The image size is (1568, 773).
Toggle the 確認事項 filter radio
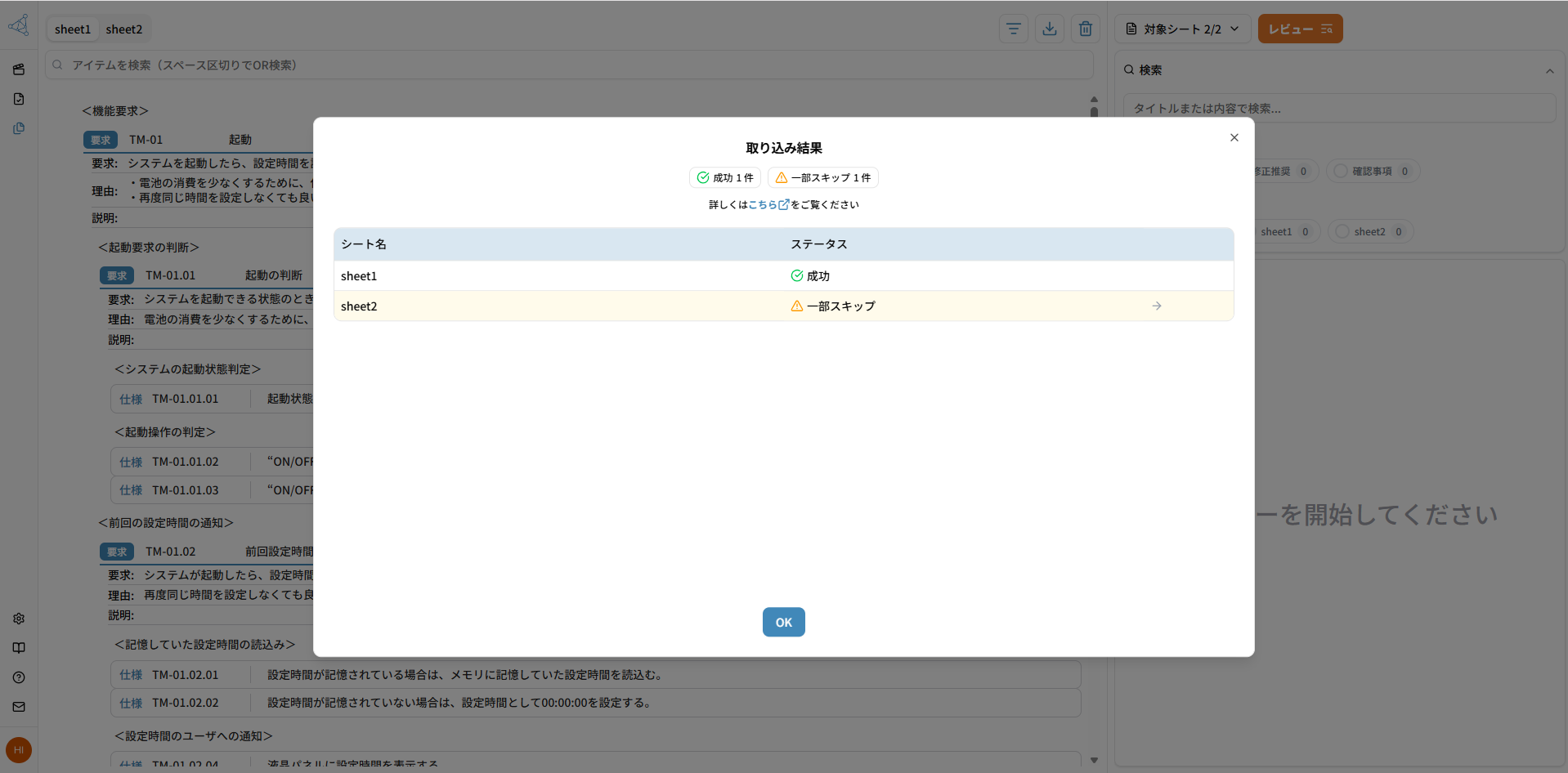pyautogui.click(x=1341, y=171)
